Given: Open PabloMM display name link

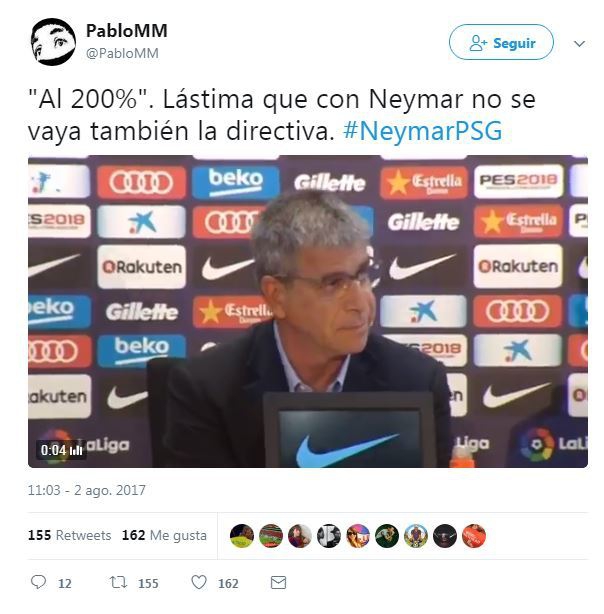Looking at the screenshot, I should [127, 31].
